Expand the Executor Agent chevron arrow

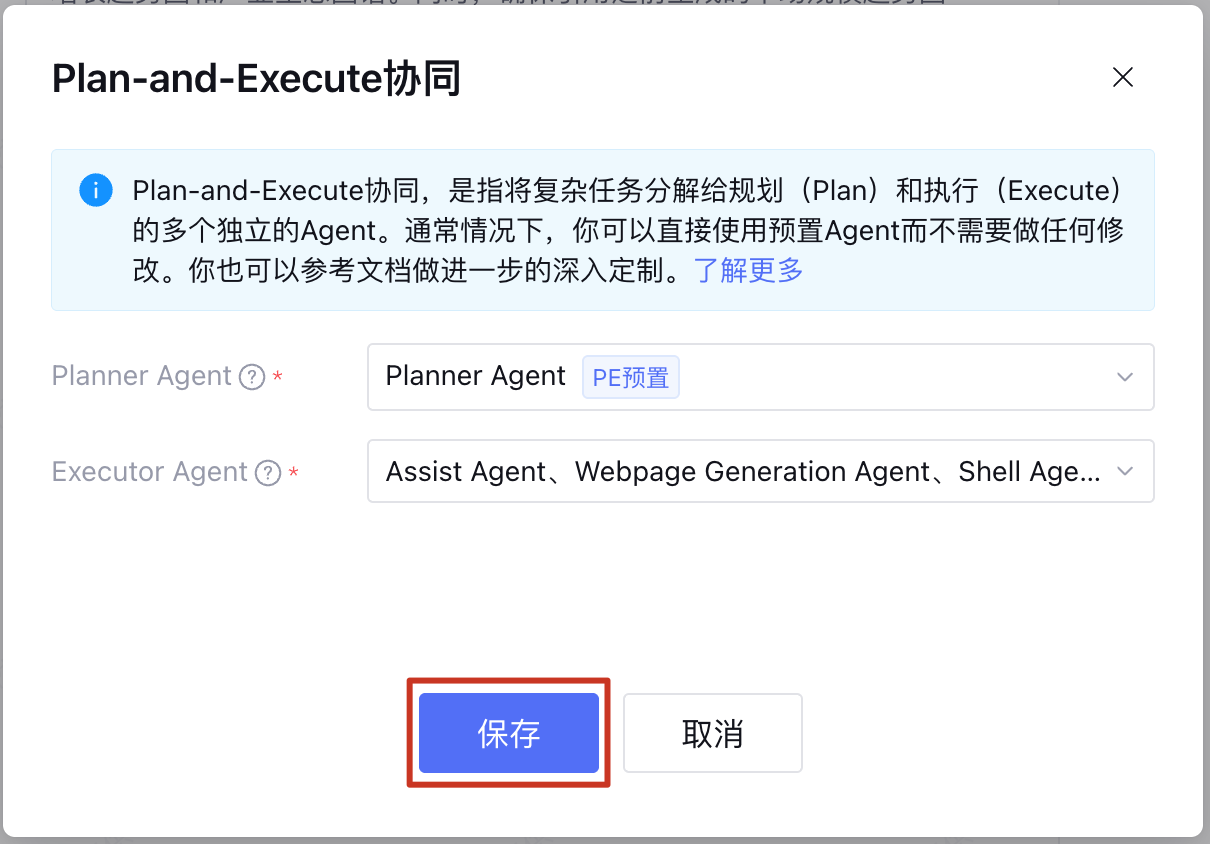point(1125,471)
